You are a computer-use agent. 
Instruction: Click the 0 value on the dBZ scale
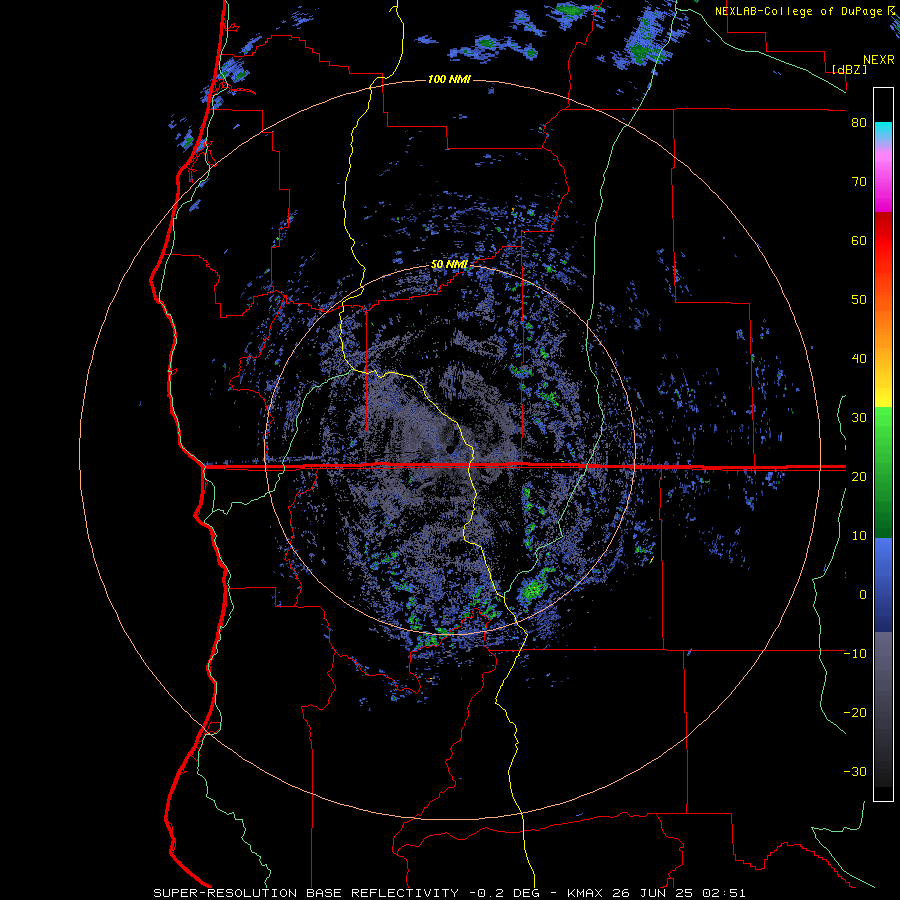pos(863,595)
